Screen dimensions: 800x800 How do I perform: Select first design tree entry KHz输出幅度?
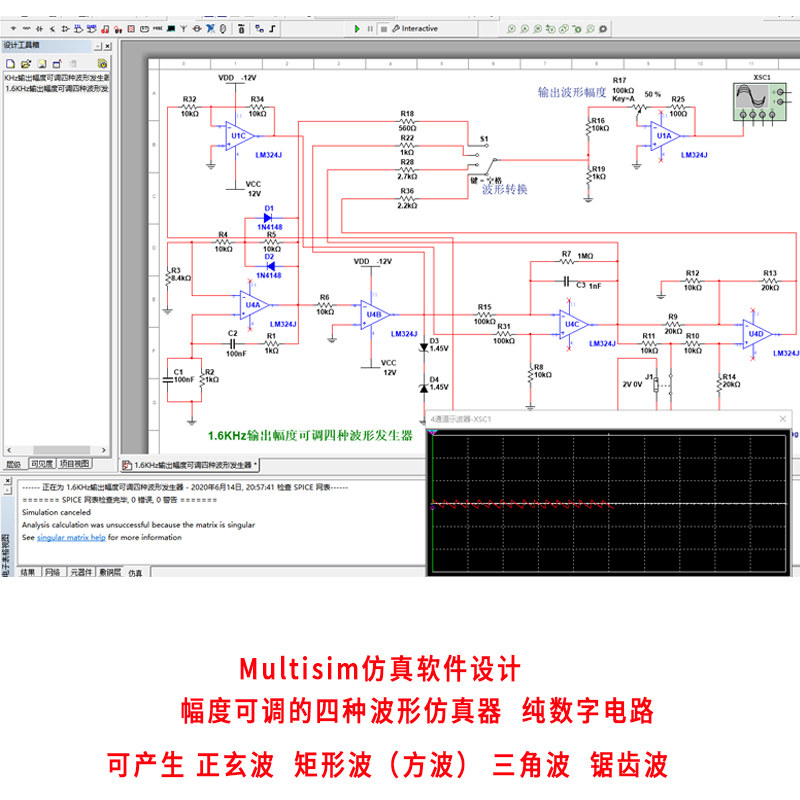pos(57,78)
